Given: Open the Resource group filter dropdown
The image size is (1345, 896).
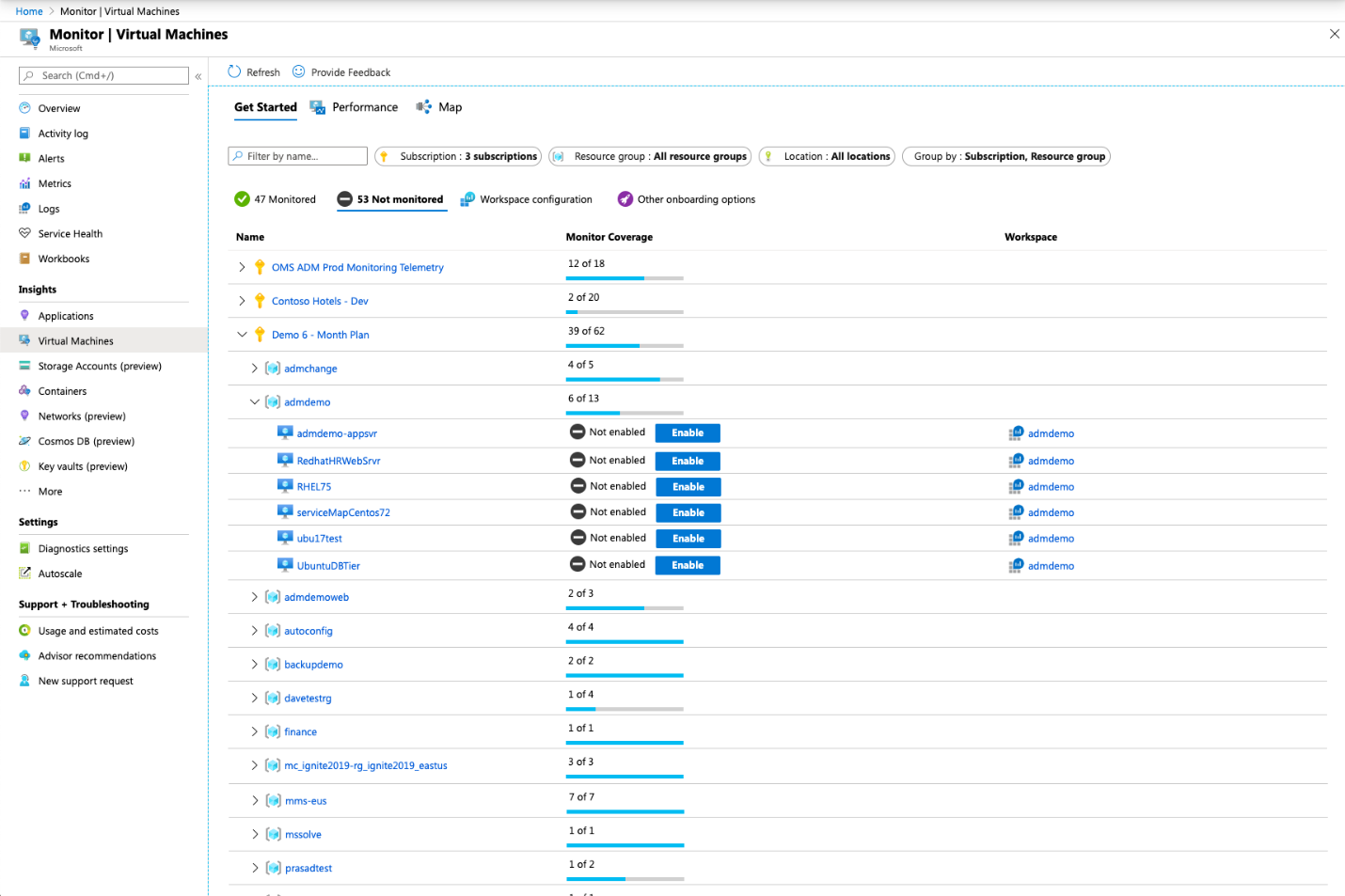Looking at the screenshot, I should point(650,156).
